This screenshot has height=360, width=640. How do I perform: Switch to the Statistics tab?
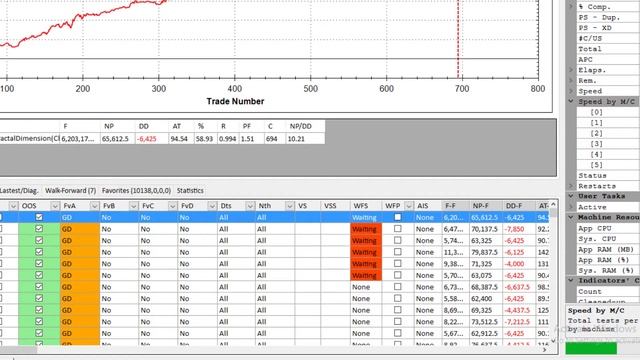[x=190, y=191]
